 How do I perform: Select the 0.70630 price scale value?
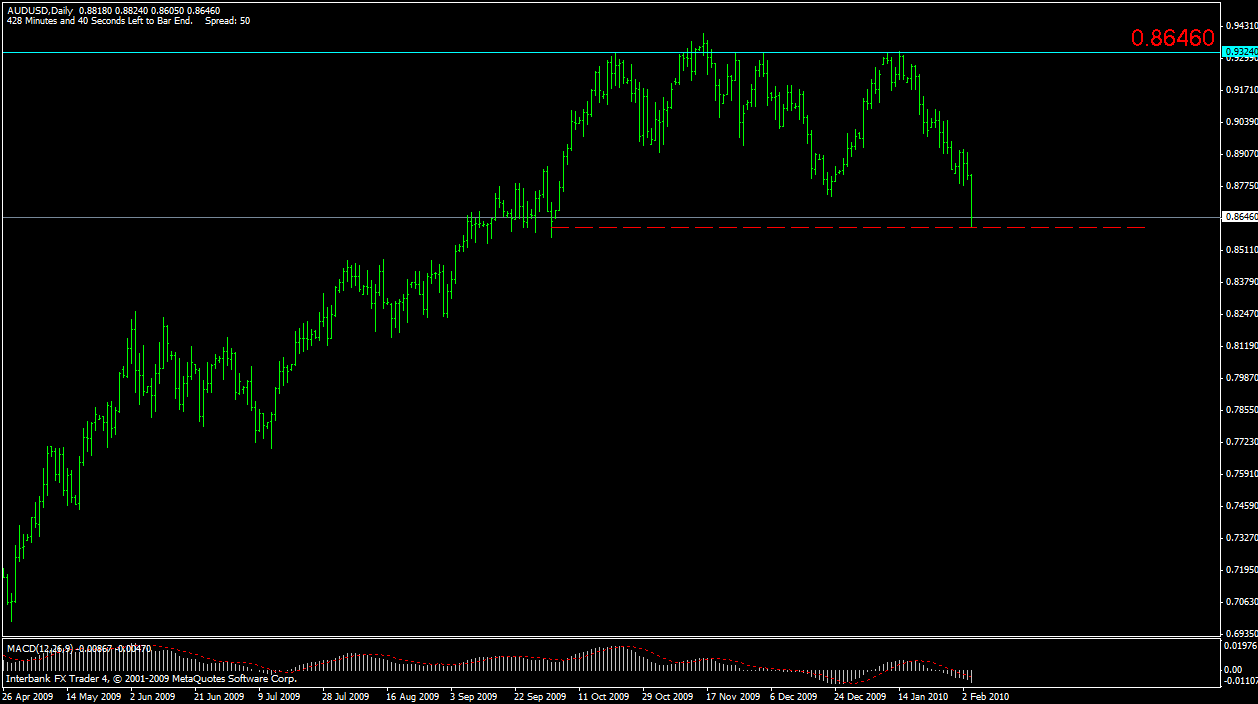(x=1240, y=602)
